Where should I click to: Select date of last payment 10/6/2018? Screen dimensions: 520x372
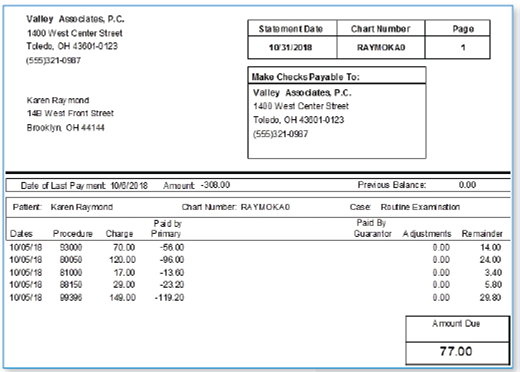point(129,186)
